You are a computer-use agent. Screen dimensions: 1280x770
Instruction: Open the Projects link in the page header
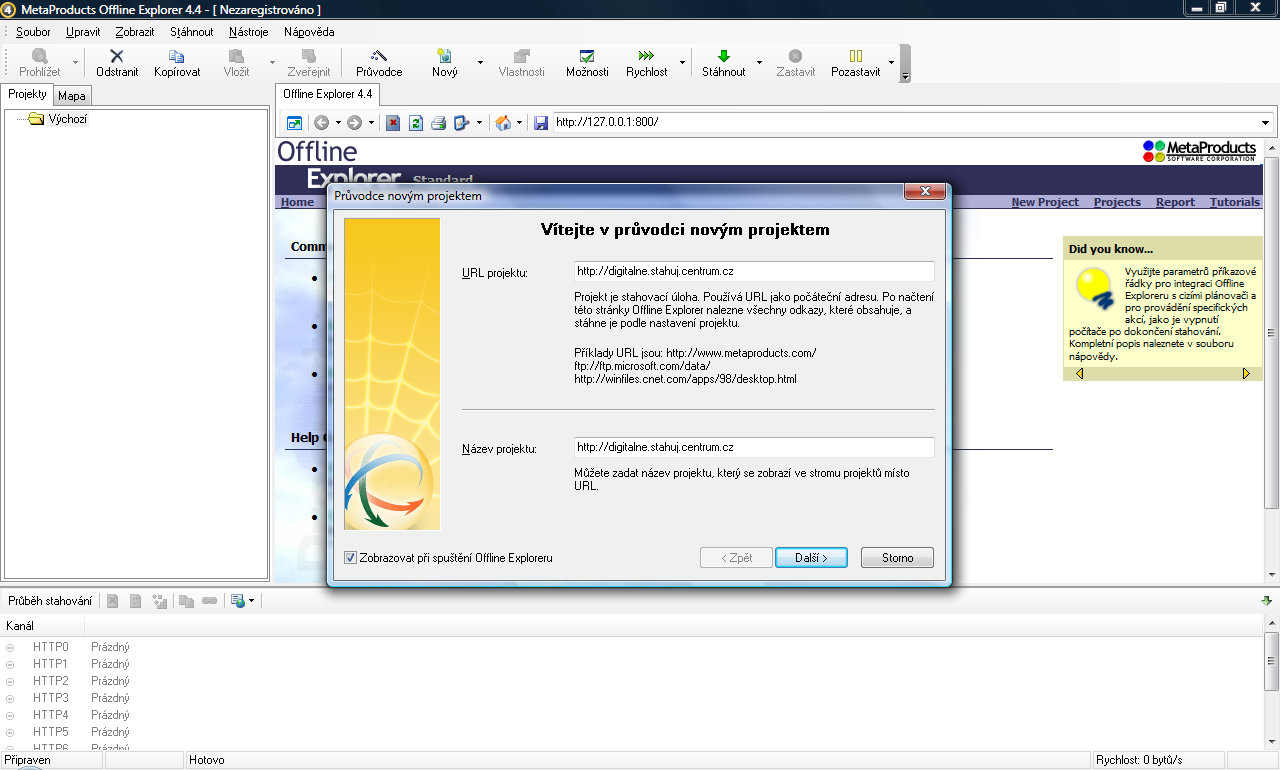pyautogui.click(x=1117, y=202)
